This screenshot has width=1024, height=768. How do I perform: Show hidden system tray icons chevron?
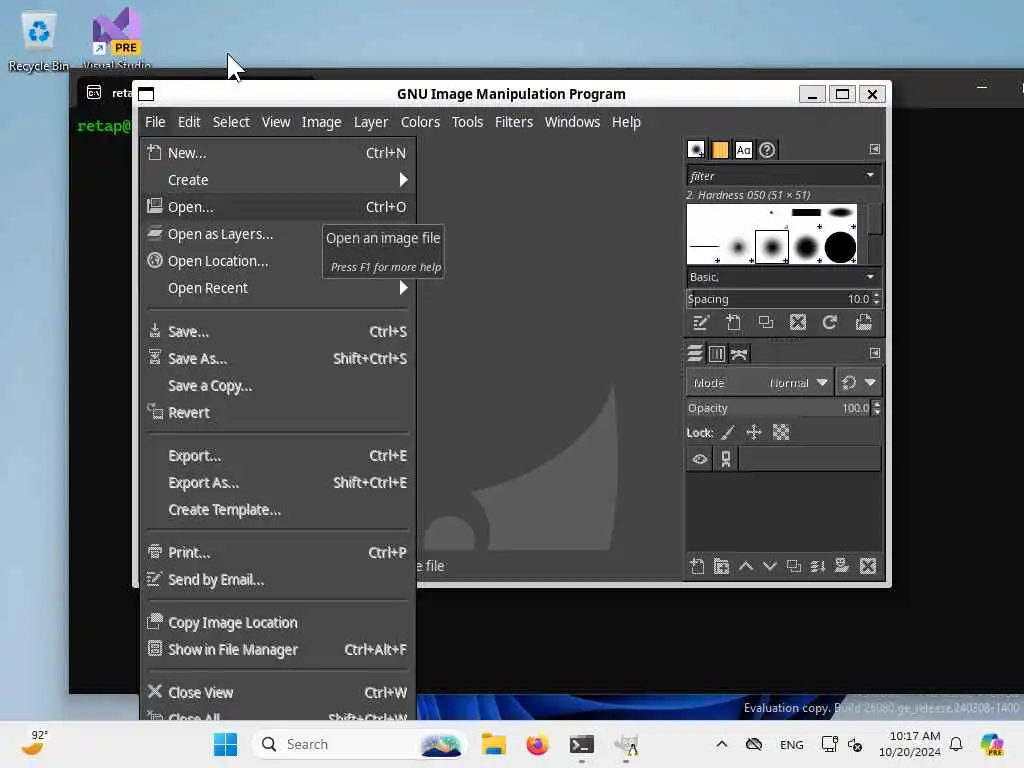click(721, 744)
